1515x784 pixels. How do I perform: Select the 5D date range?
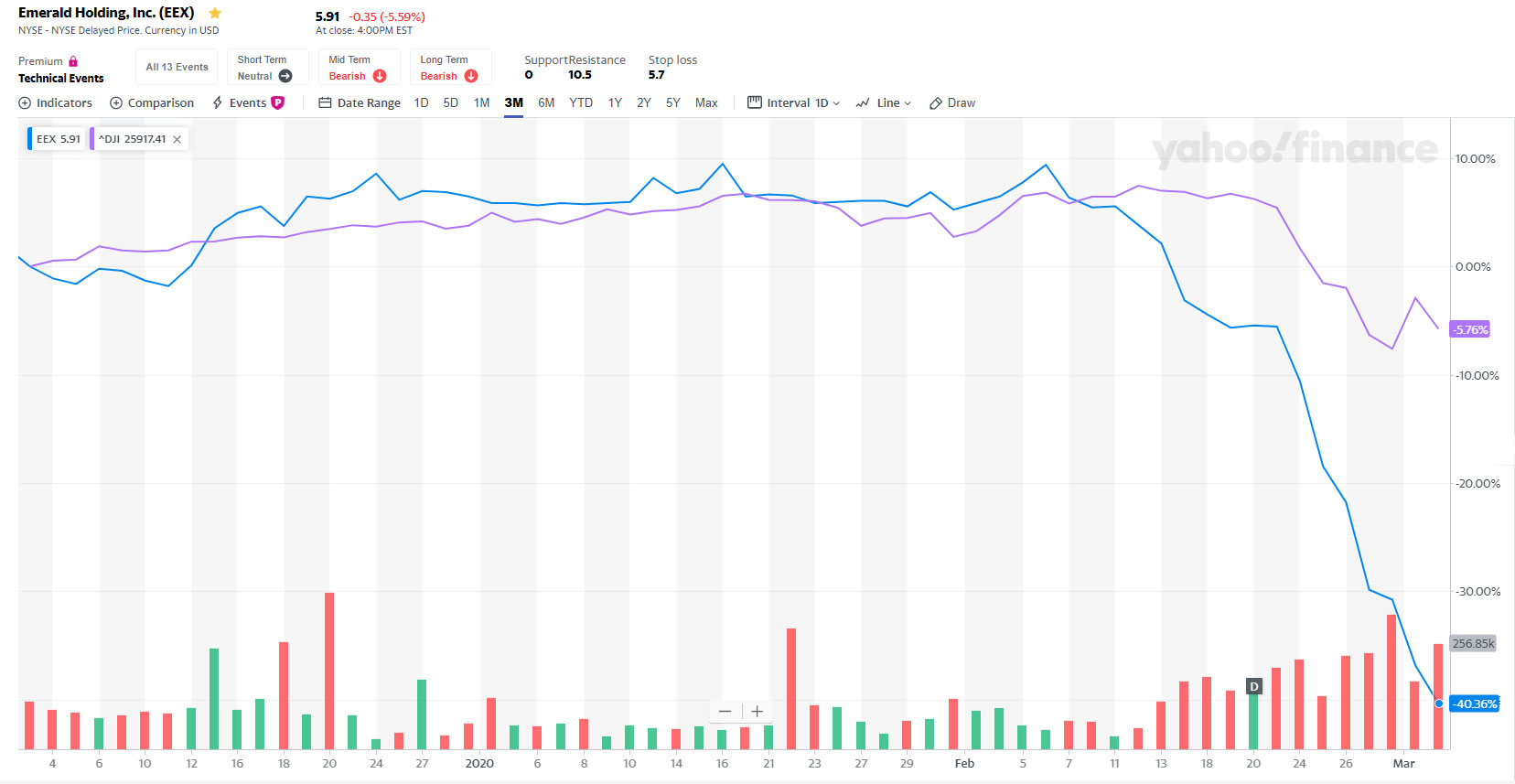click(451, 103)
